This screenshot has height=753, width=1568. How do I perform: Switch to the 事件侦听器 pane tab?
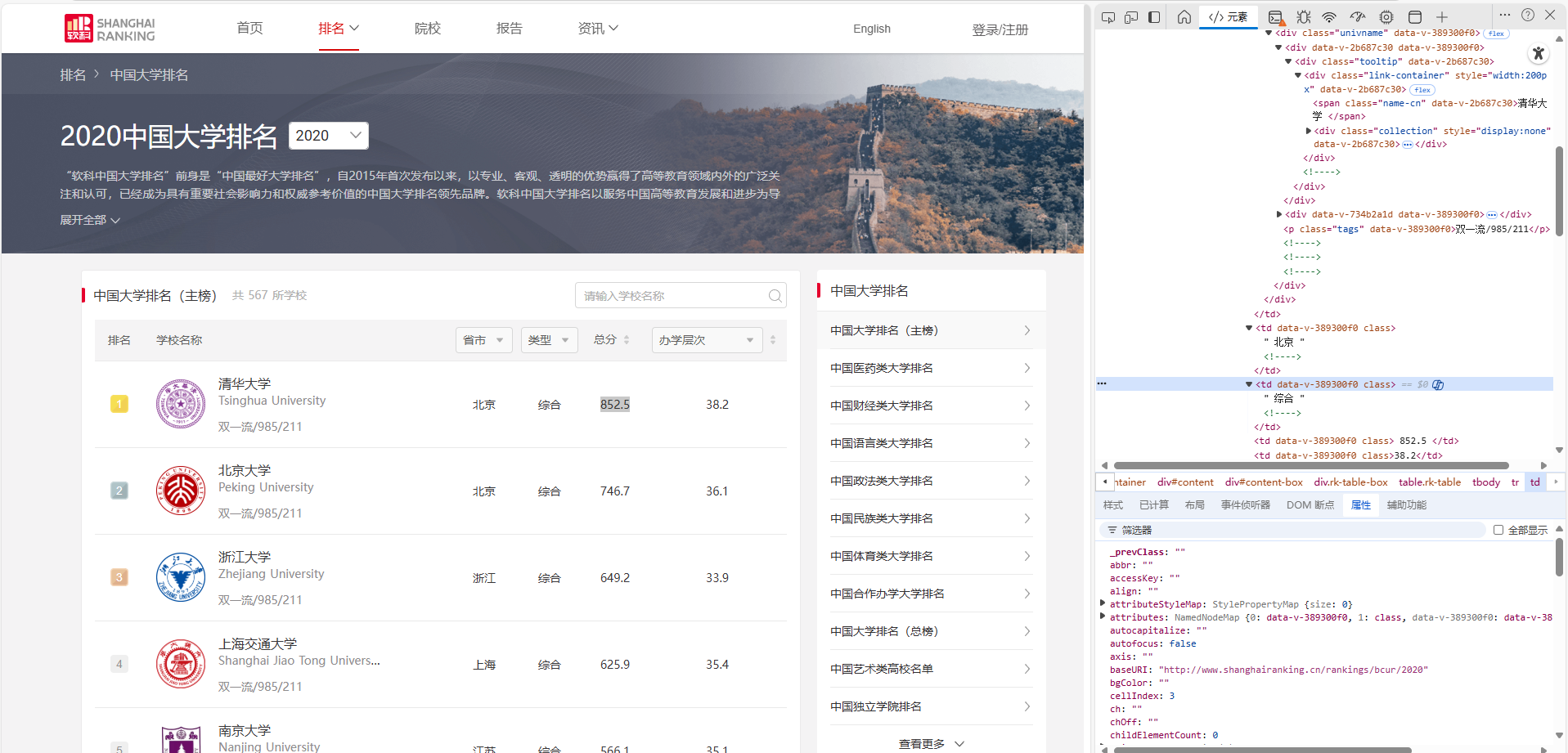pyautogui.click(x=1246, y=505)
